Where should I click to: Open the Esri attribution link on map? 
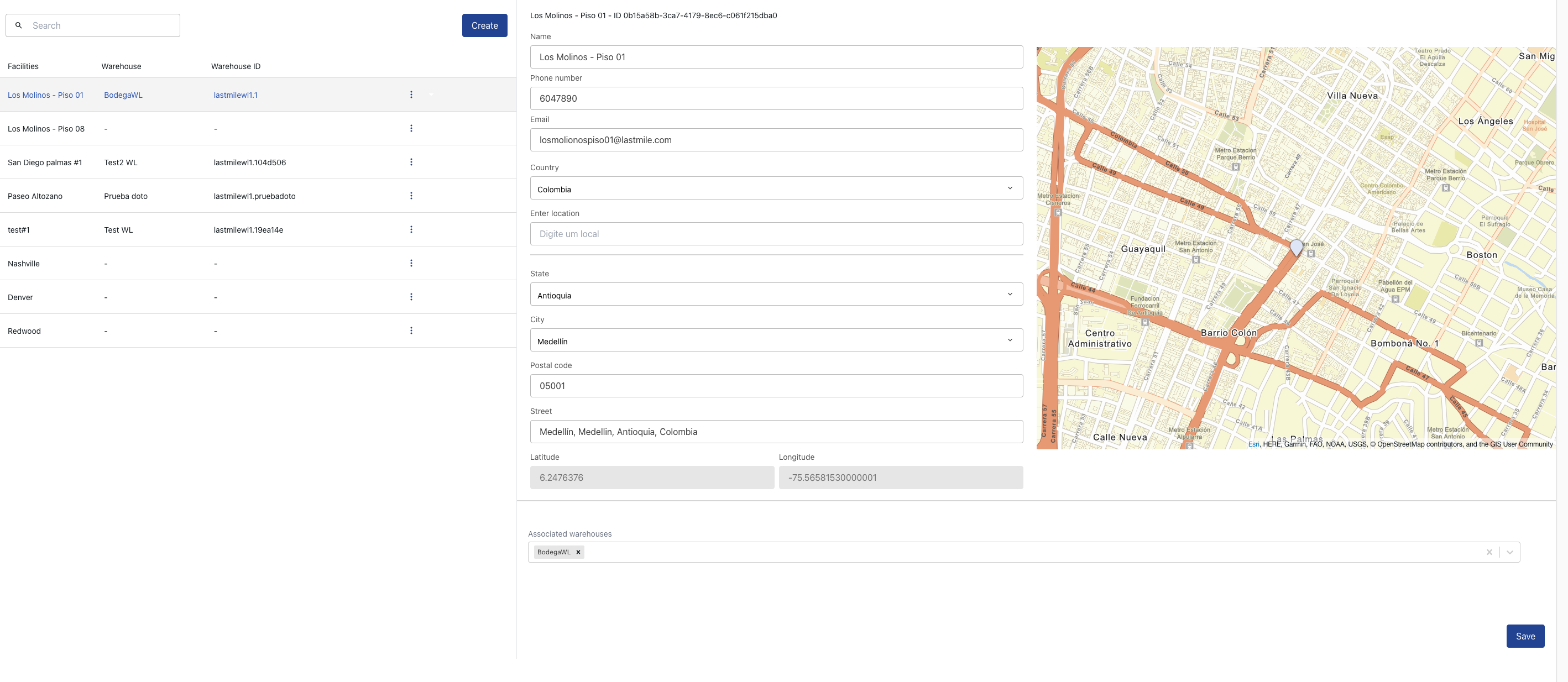1253,445
